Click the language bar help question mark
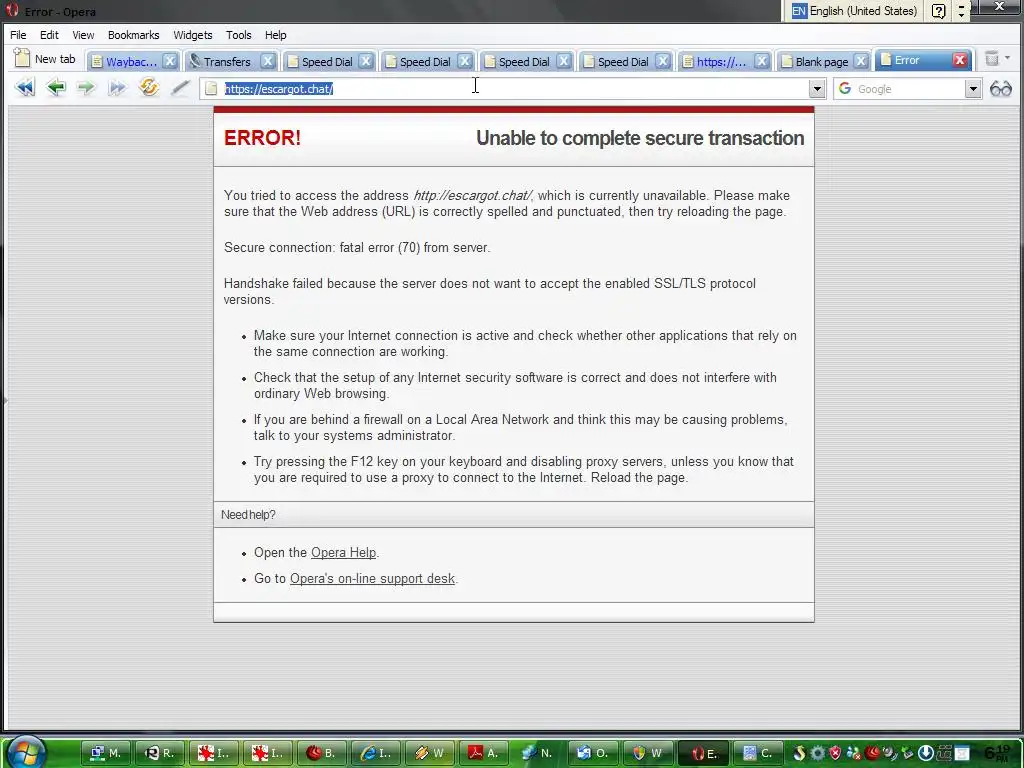Image resolution: width=1024 pixels, height=768 pixels. (x=938, y=11)
